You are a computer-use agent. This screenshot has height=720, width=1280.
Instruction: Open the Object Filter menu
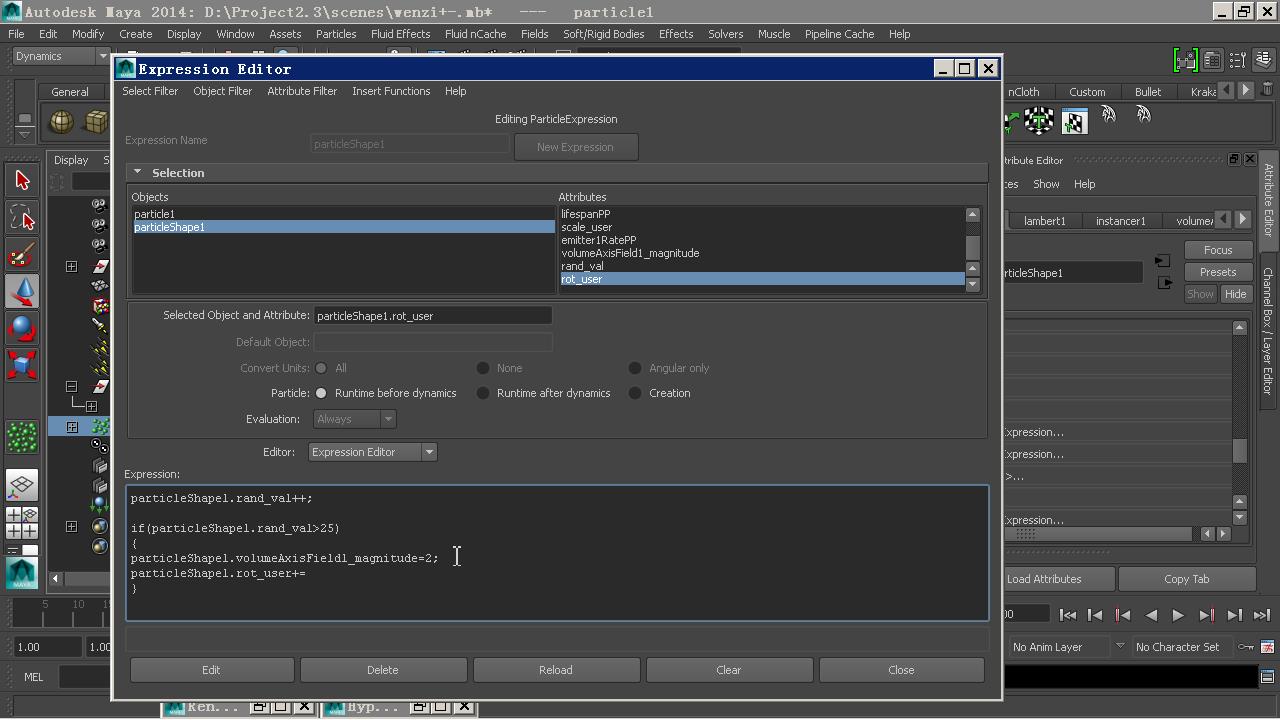222,91
